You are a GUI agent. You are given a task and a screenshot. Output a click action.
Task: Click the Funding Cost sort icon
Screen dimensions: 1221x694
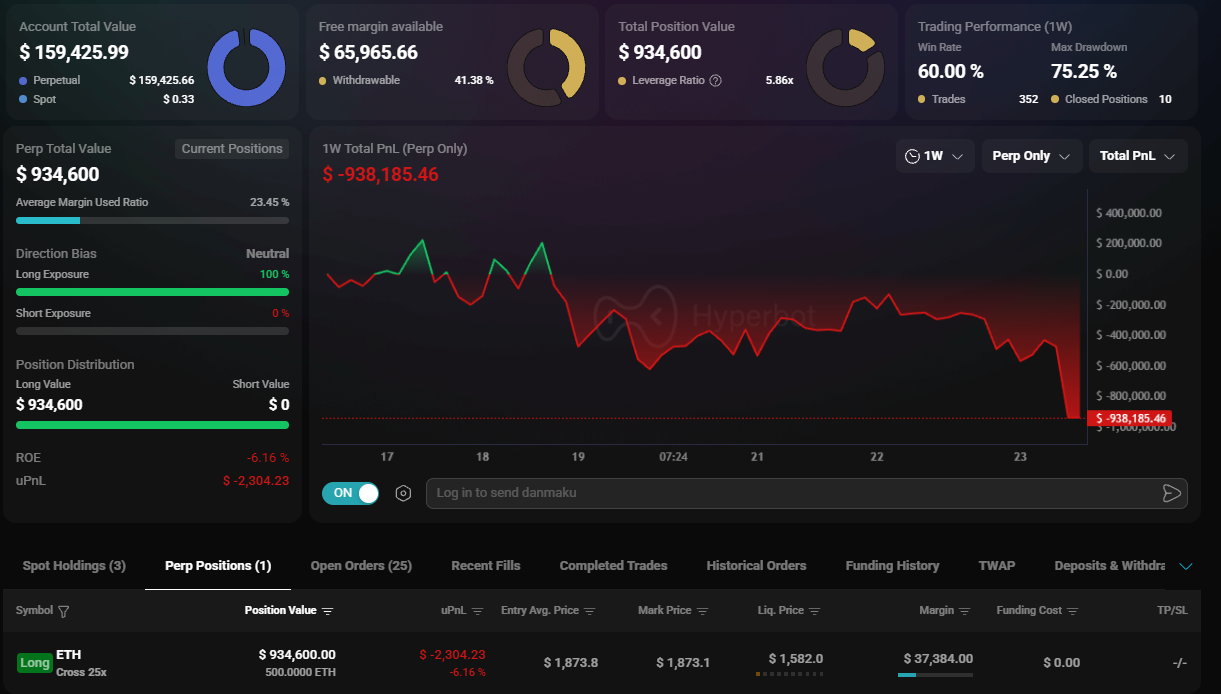tap(1073, 611)
